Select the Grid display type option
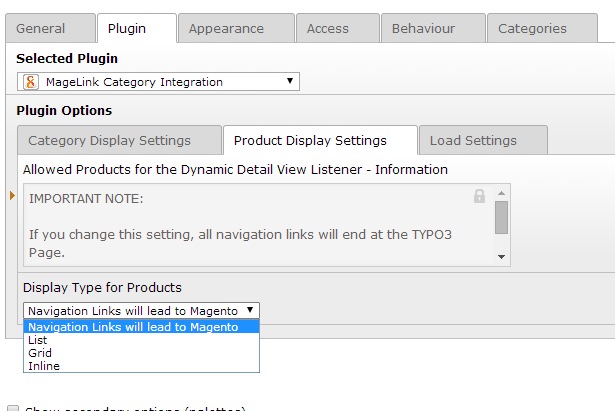Image resolution: width=615 pixels, height=411 pixels. [x=40, y=353]
